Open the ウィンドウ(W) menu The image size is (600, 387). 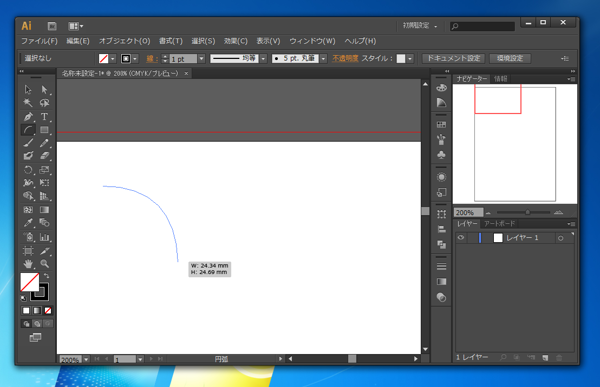[312, 41]
